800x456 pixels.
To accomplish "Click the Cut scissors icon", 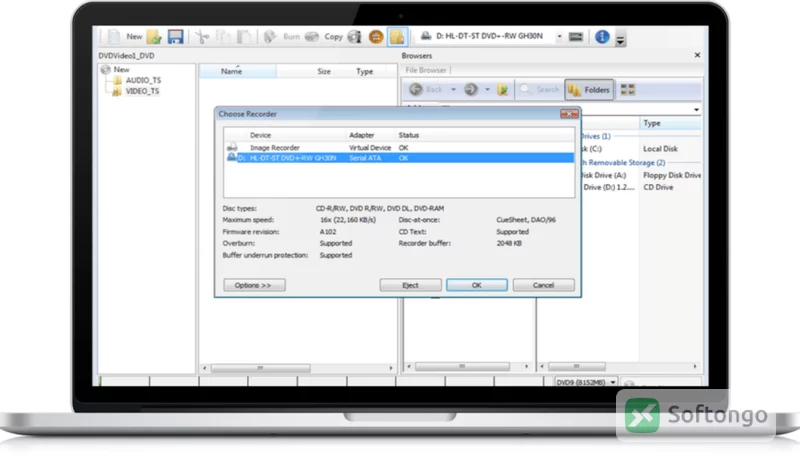I will 203,36.
